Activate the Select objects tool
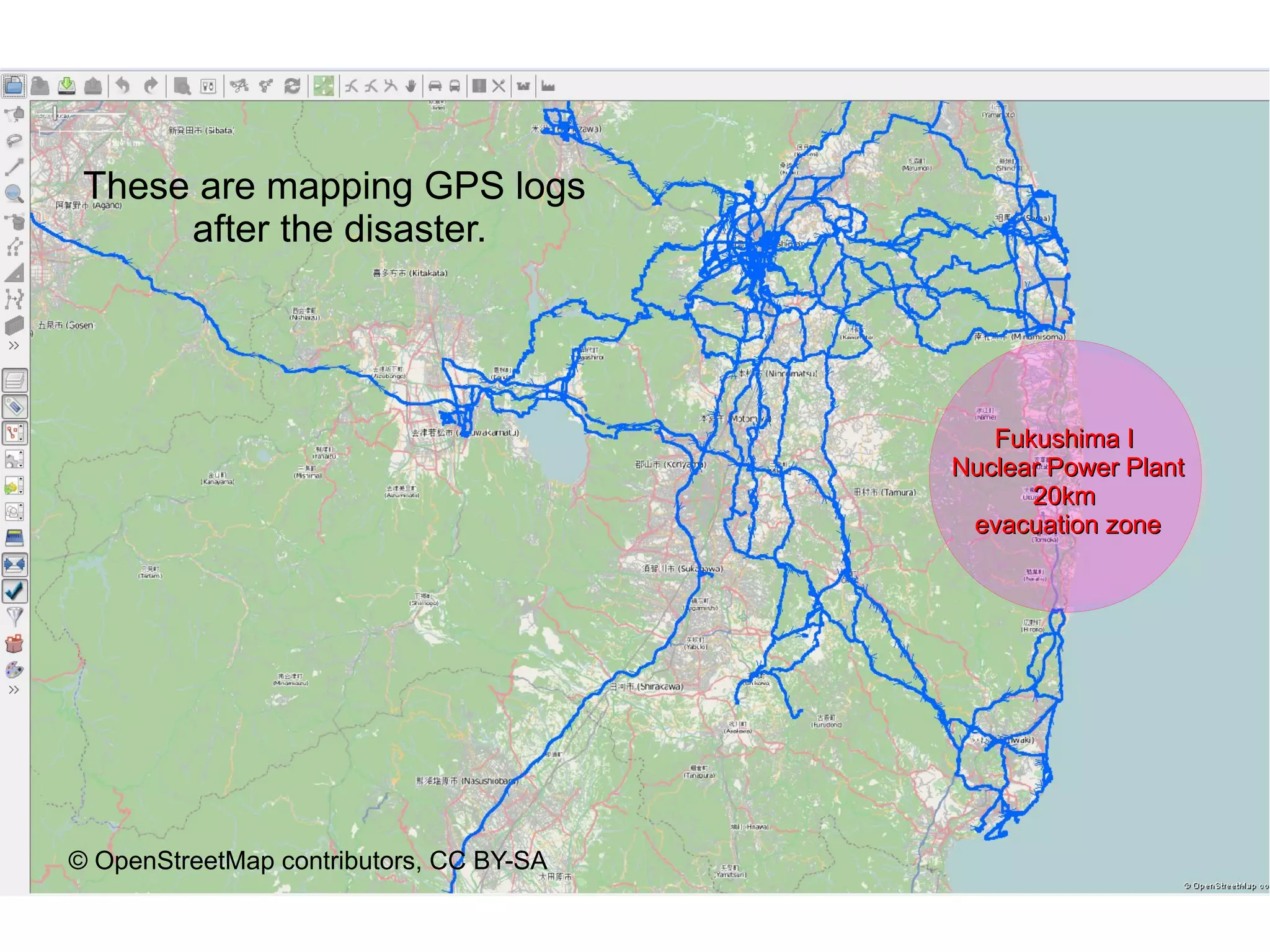This screenshot has width=1270, height=952. pyautogui.click(x=14, y=113)
